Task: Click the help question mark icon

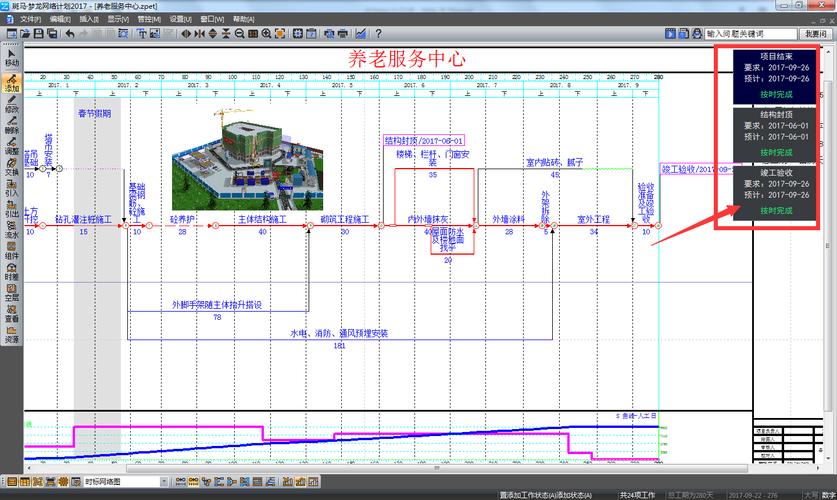Action: tap(375, 33)
